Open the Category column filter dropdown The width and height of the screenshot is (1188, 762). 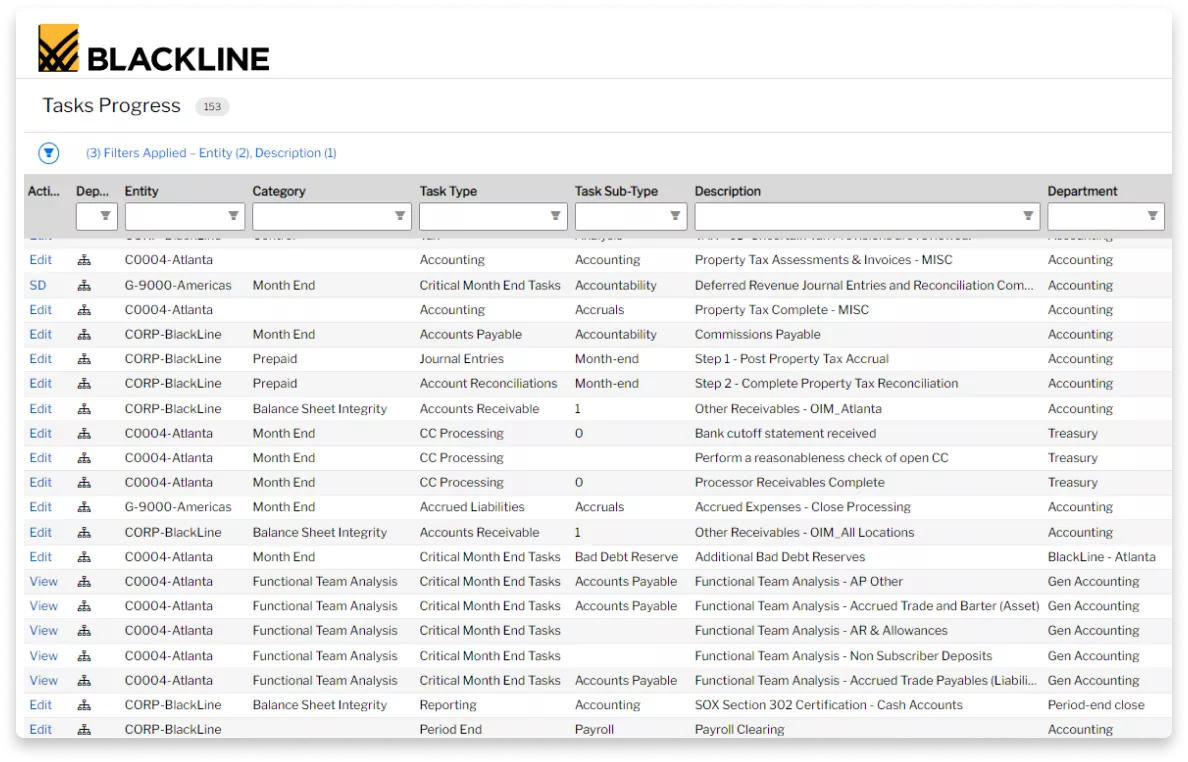(400, 216)
